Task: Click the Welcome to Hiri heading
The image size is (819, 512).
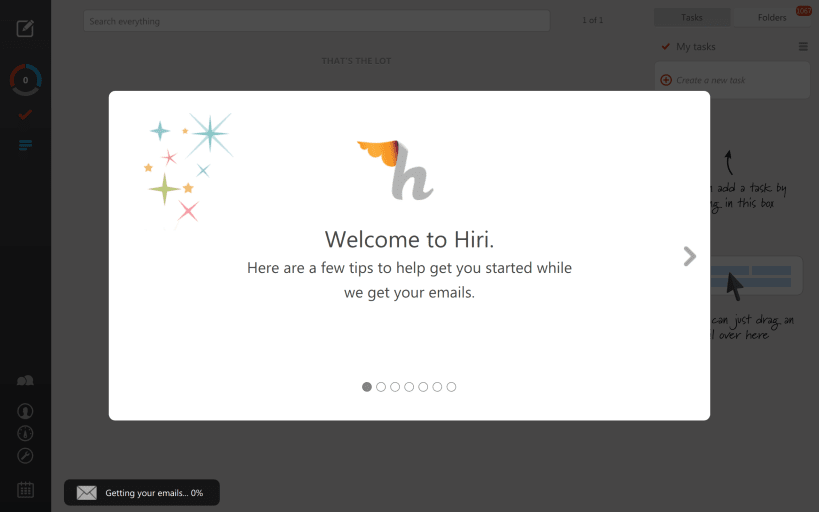Action: [x=409, y=239]
